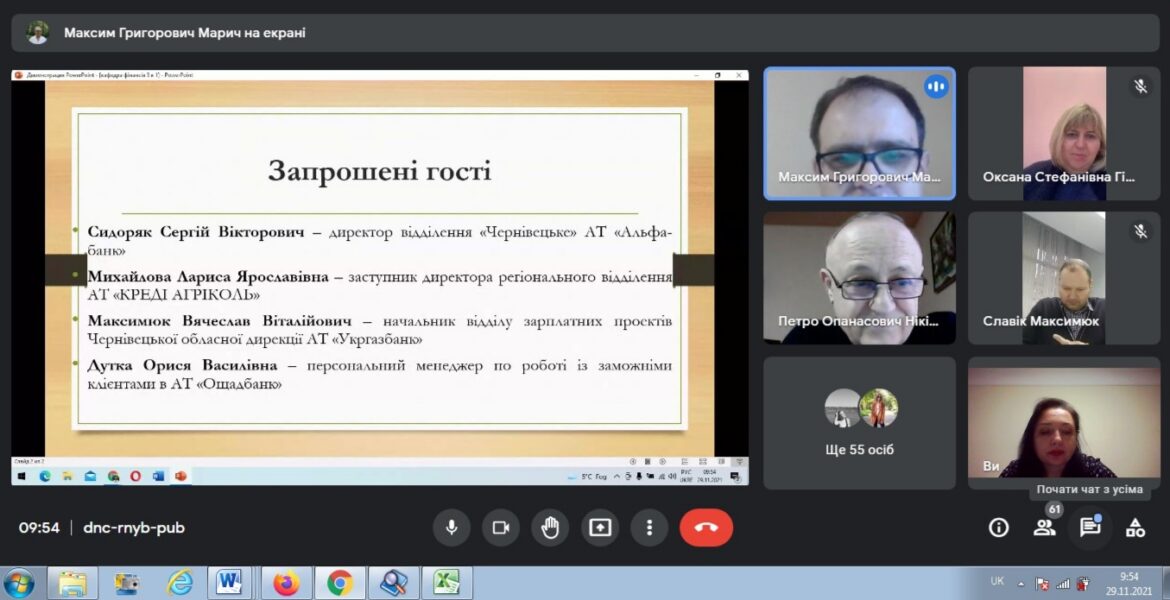This screenshot has width=1170, height=600.
Task: Select Петро Опанасович video tile
Action: [859, 278]
